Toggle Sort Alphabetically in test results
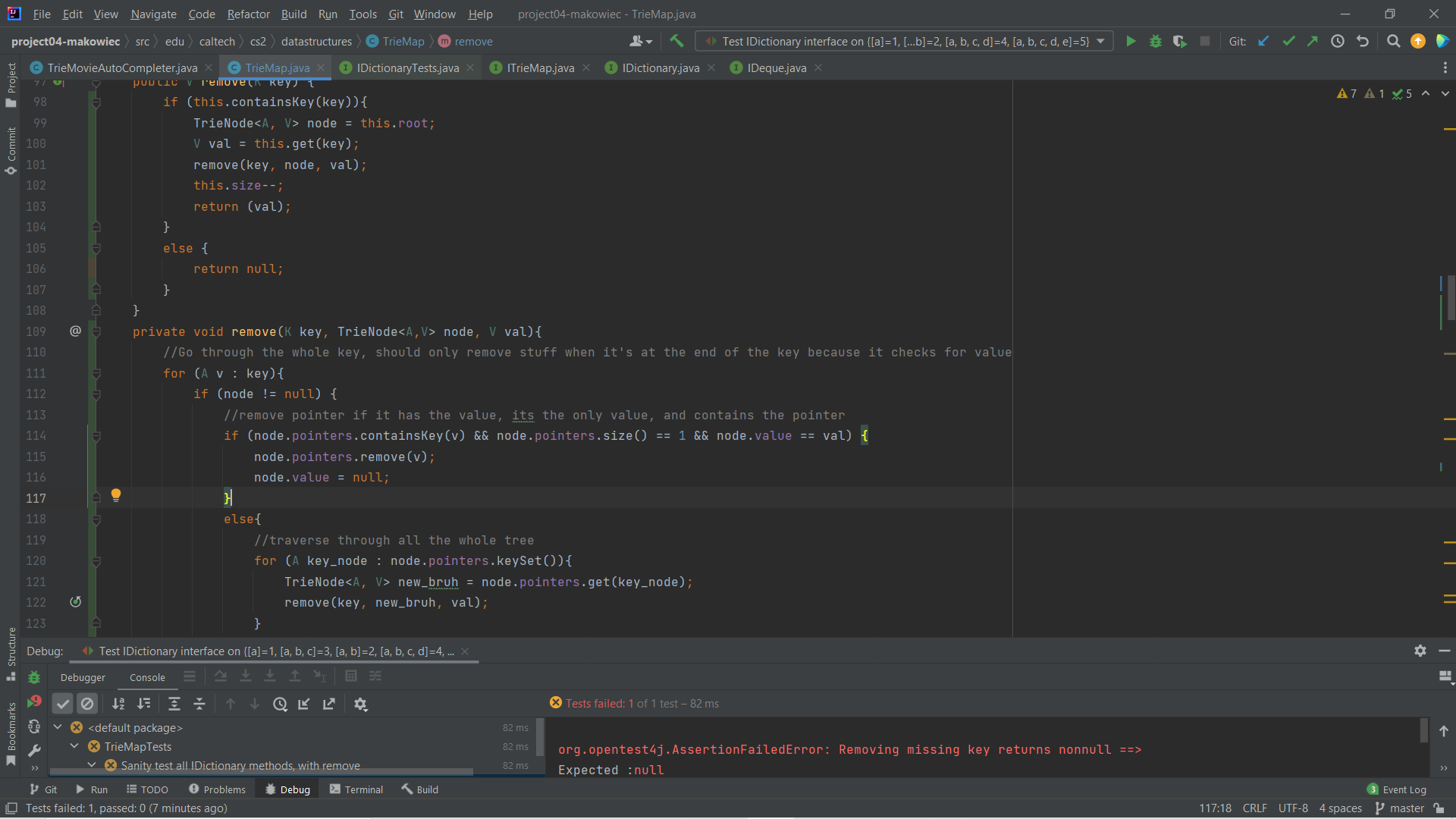 tap(118, 704)
